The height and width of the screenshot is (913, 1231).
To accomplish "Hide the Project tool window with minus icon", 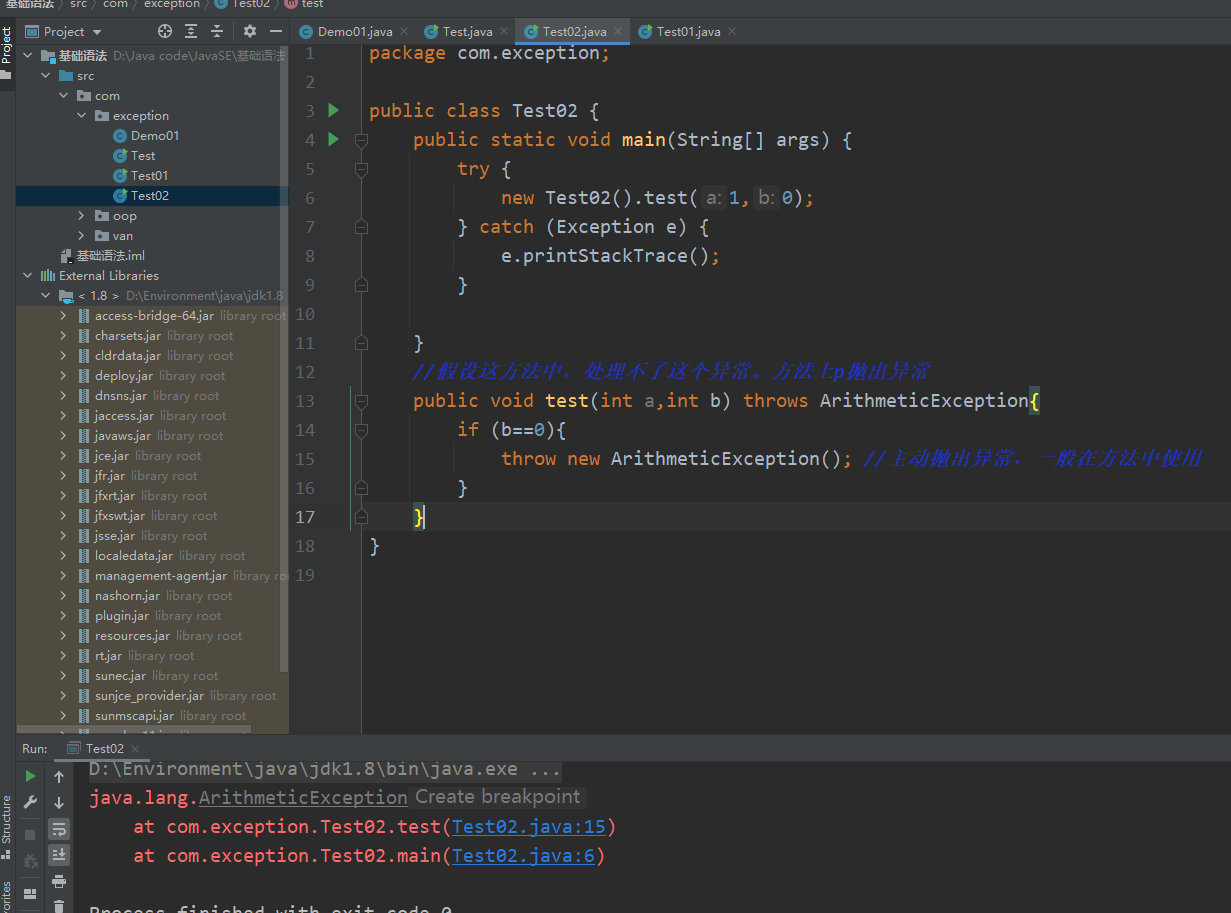I will tap(276, 31).
